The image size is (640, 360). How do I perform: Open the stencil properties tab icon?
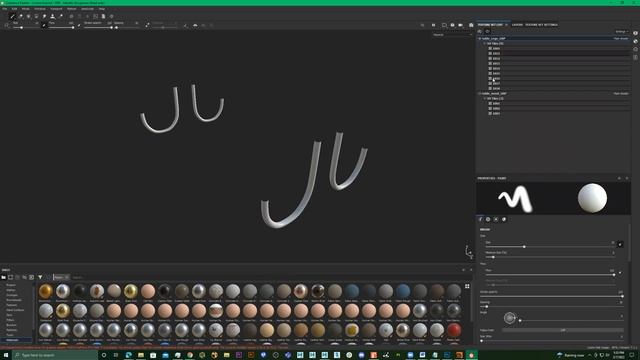click(496, 219)
